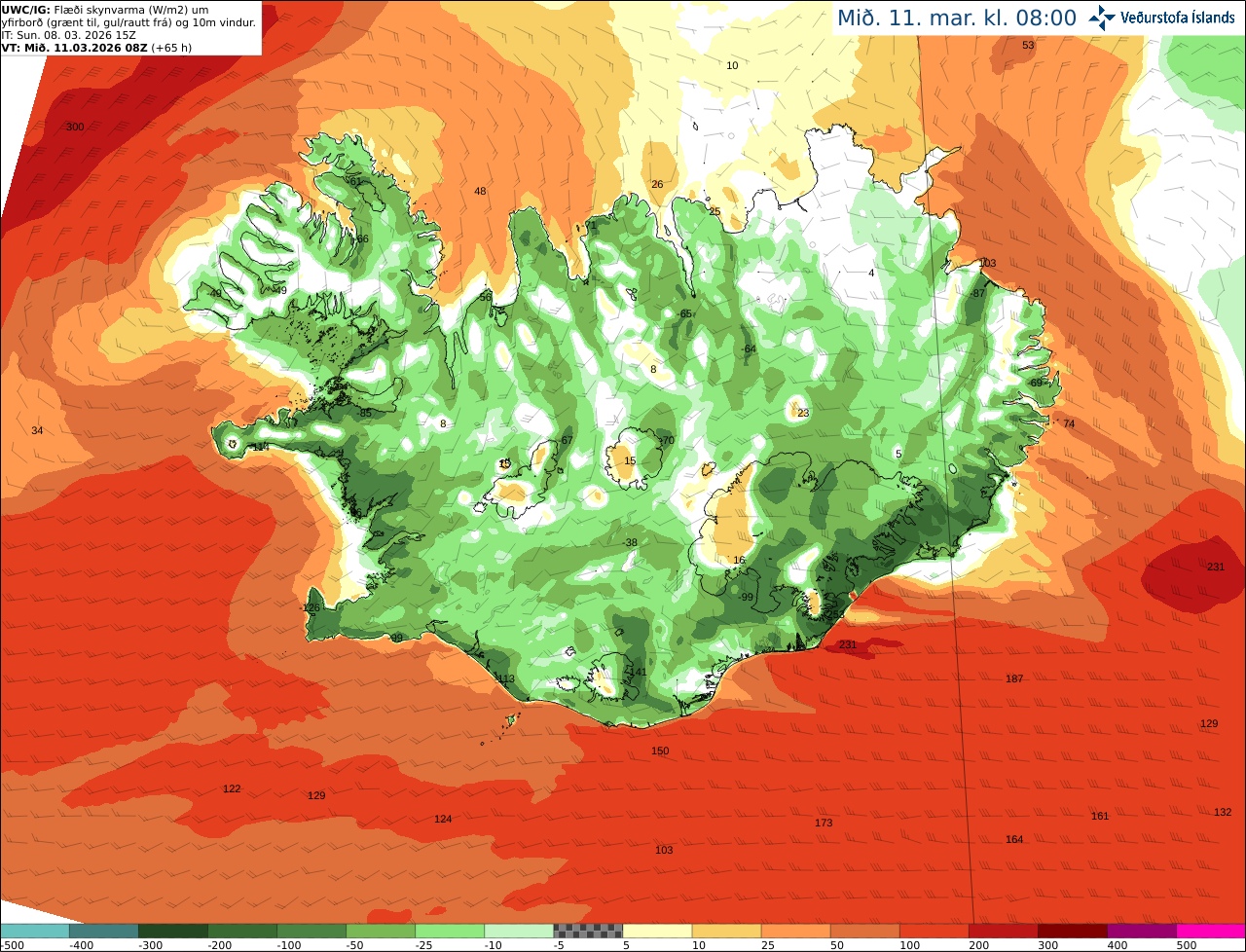Viewport: 1246px width, 952px height.
Task: Click the 132 value at the right edge
Action: [x=1223, y=813]
